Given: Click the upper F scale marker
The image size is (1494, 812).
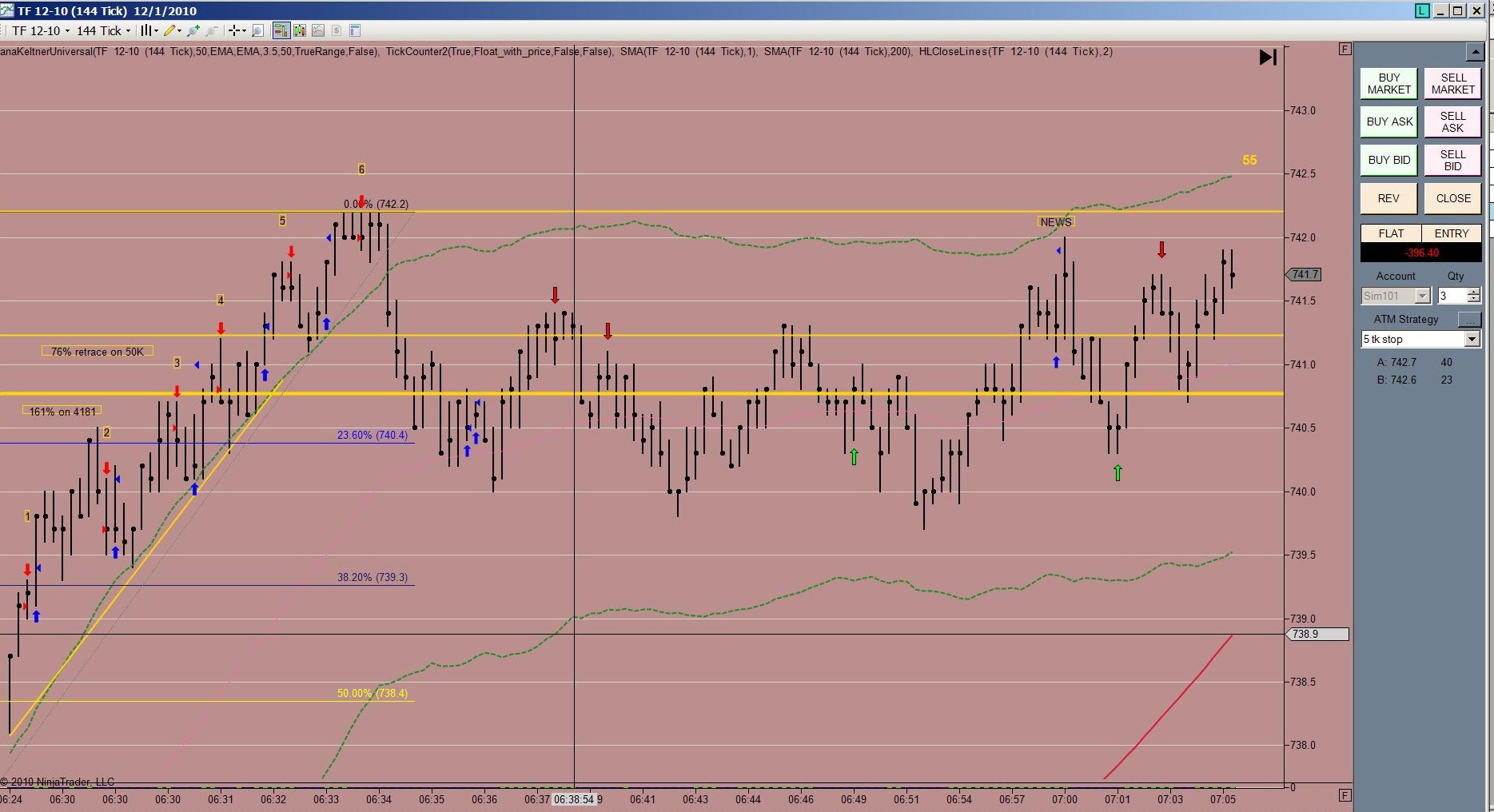Looking at the screenshot, I should coord(1345,49).
